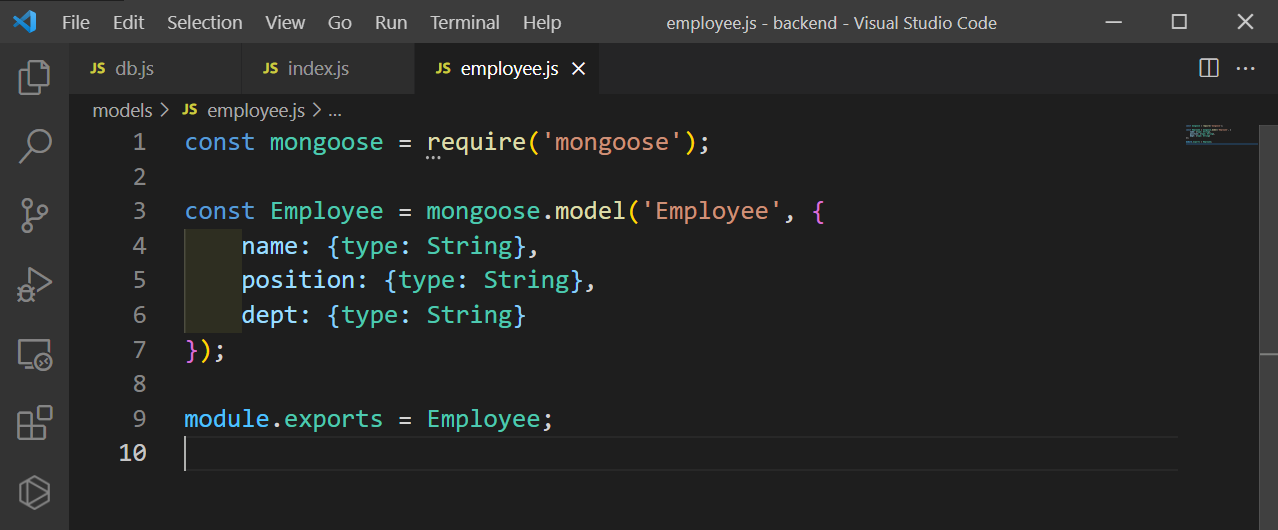Open the File menu
The height and width of the screenshot is (530, 1278).
click(x=75, y=22)
